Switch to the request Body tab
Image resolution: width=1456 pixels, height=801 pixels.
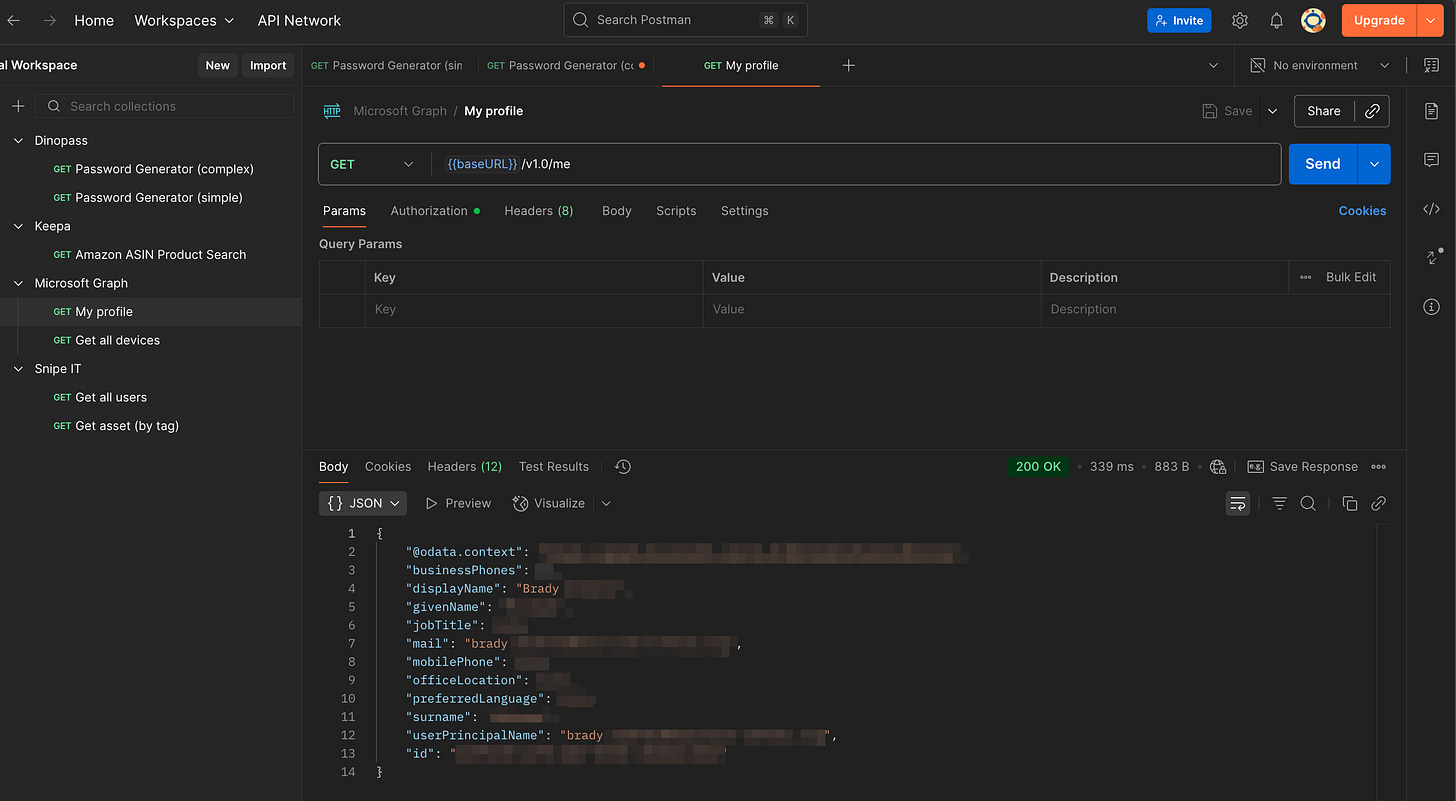617,211
